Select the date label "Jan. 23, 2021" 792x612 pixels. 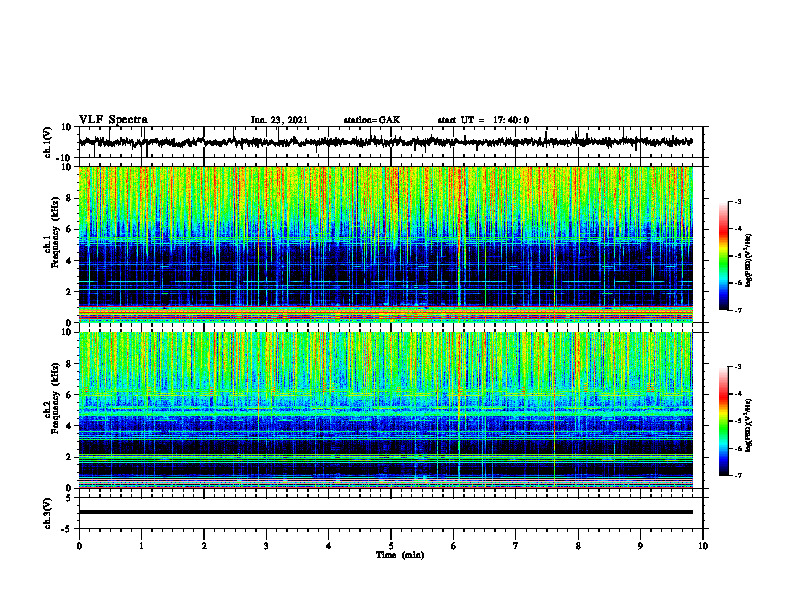279,120
